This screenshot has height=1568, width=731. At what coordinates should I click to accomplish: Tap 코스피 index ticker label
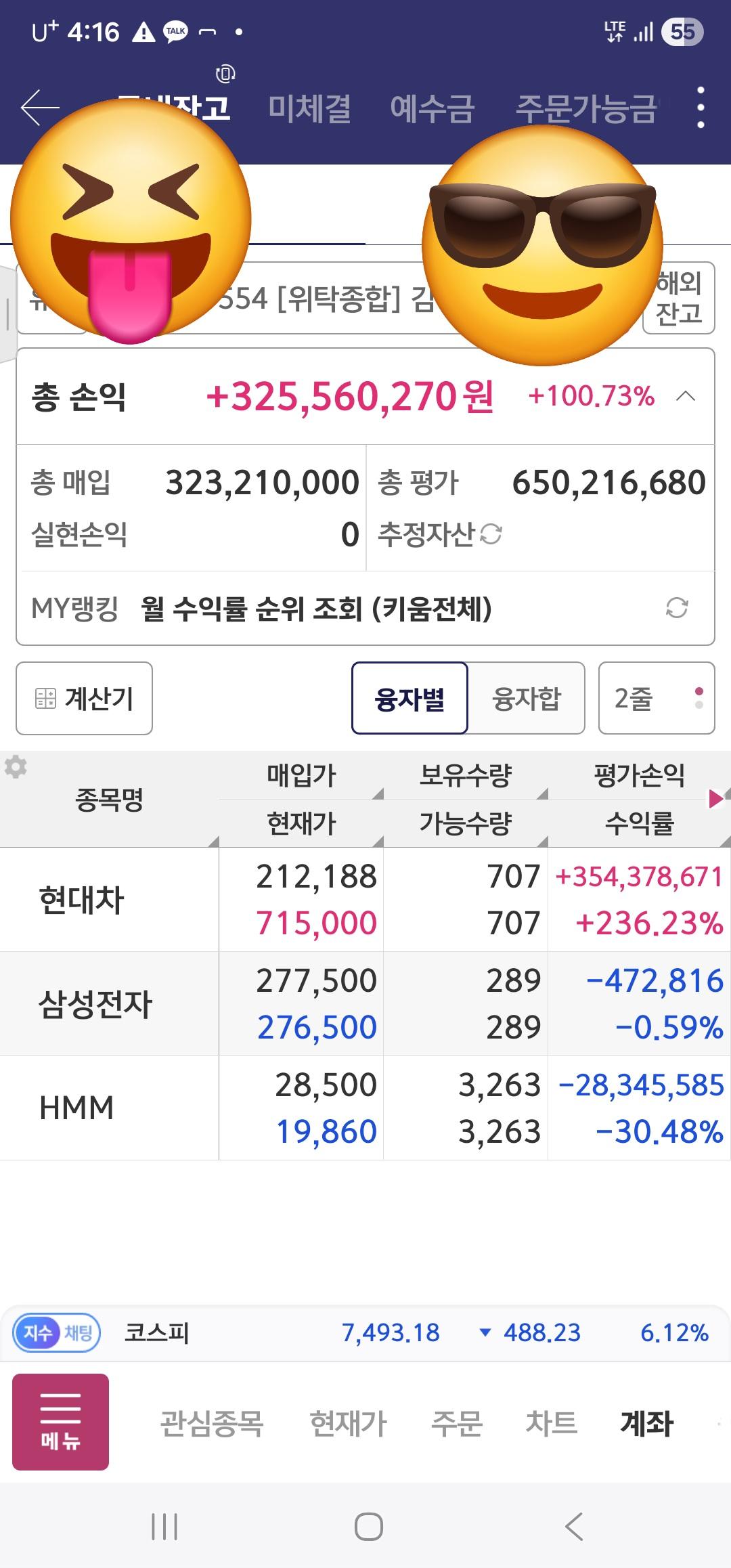pyautogui.click(x=156, y=1333)
